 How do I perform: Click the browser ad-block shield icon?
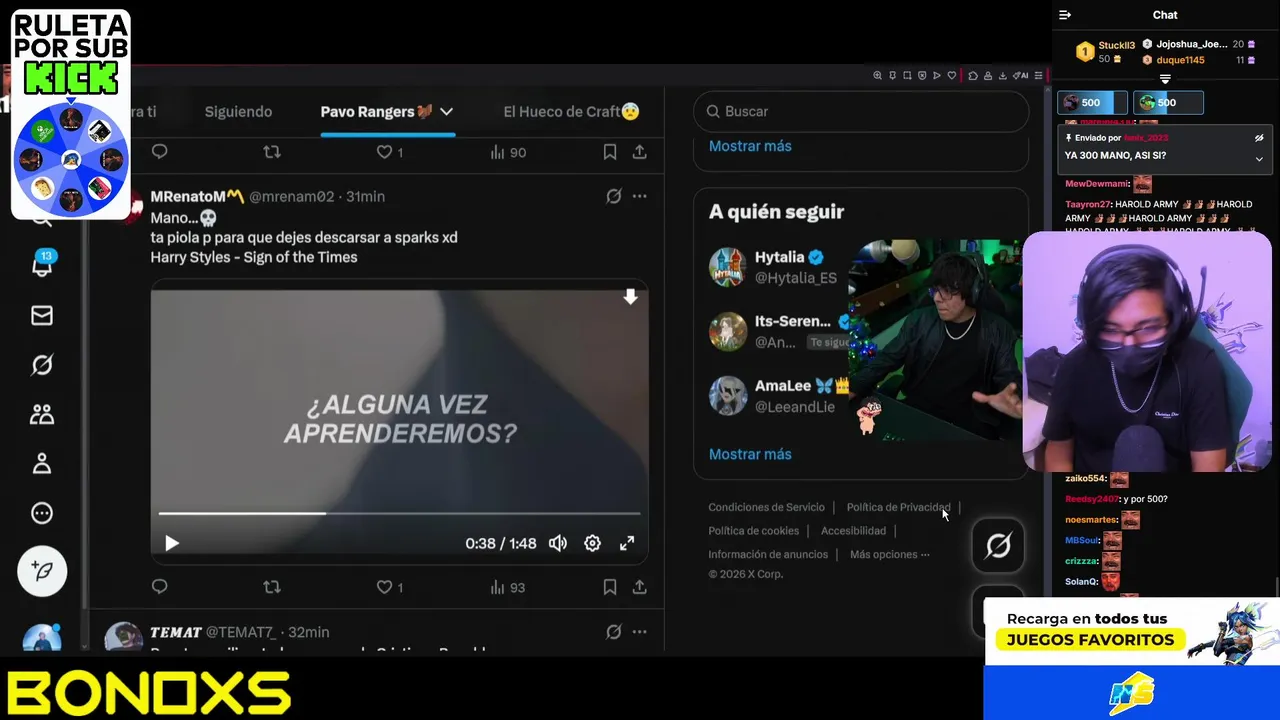coord(922,75)
